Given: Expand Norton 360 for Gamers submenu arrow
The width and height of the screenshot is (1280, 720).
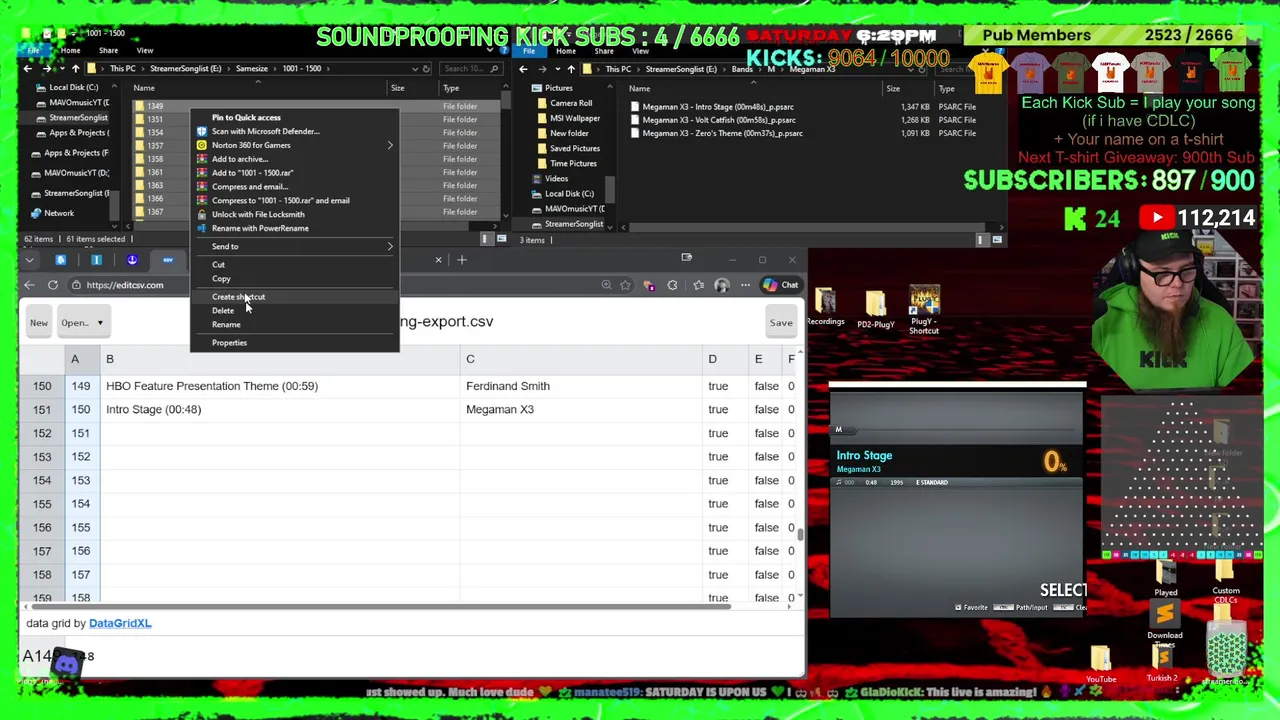Looking at the screenshot, I should pos(390,145).
